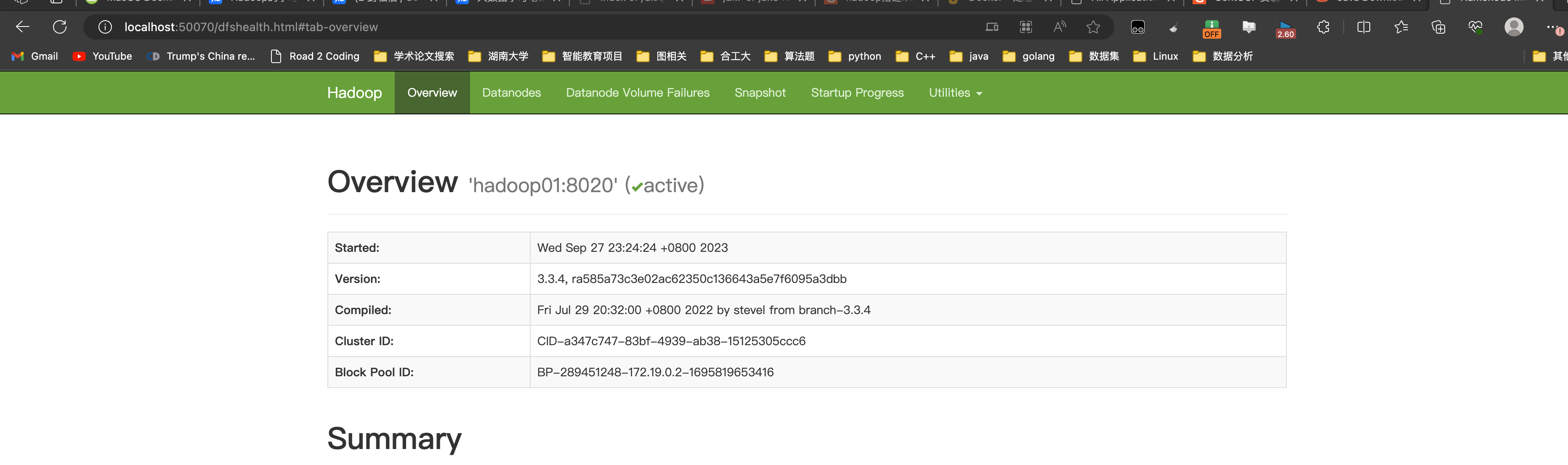Click the browser back arrow
This screenshot has height=465, width=1568.
point(23,27)
